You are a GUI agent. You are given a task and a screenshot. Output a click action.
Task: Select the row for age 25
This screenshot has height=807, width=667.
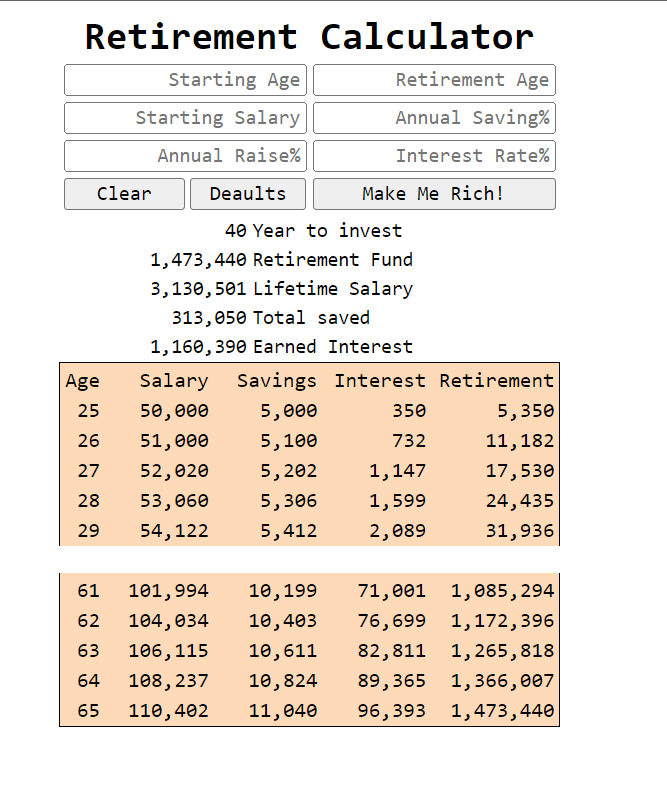tap(310, 410)
